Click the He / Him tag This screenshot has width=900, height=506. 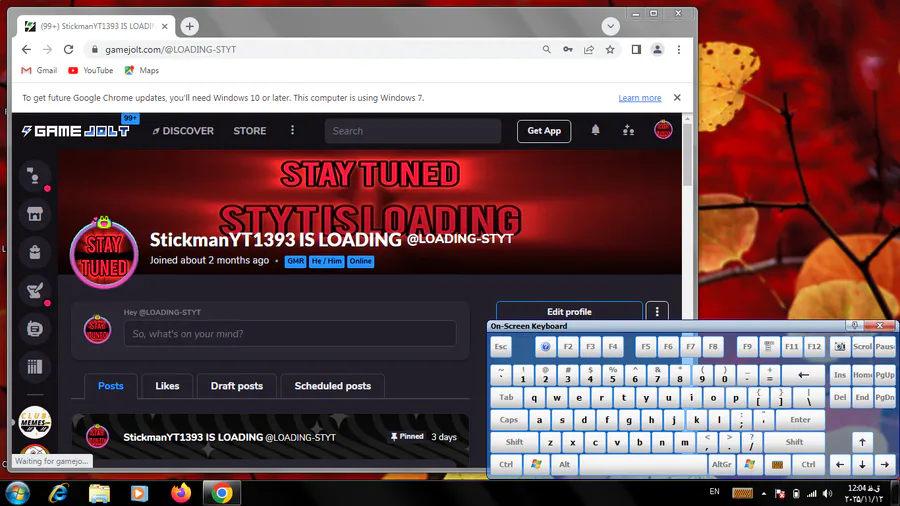click(327, 261)
